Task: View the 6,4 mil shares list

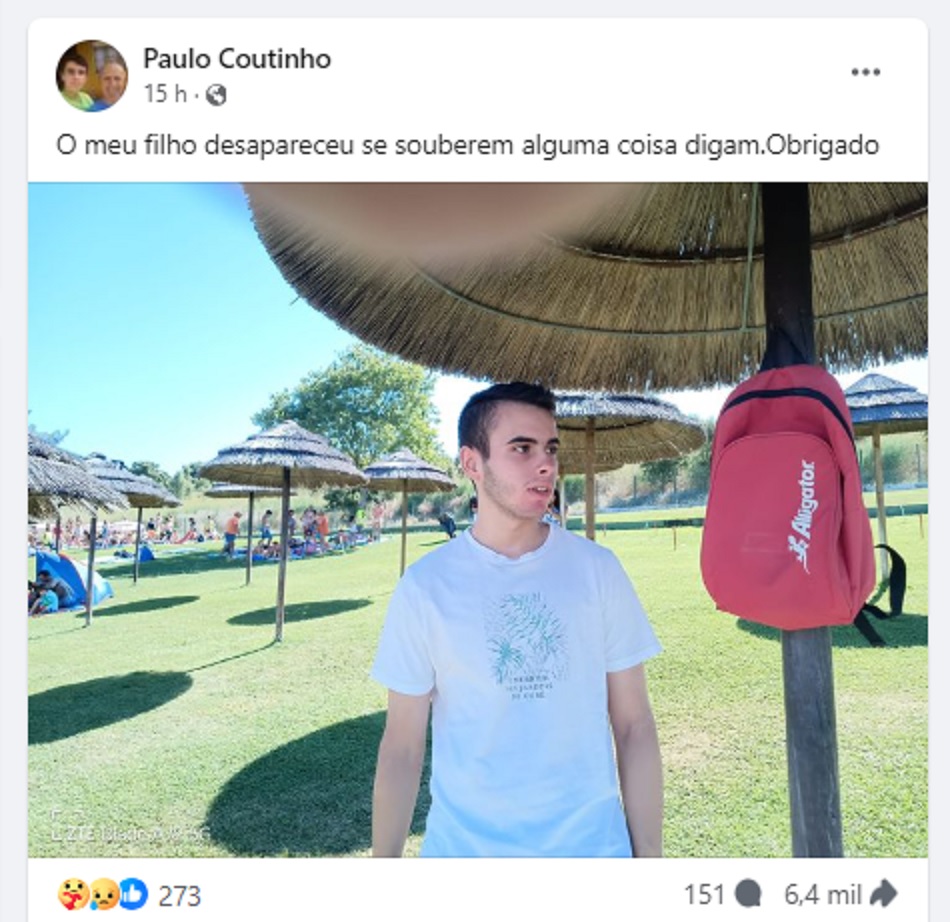Action: click(x=823, y=894)
